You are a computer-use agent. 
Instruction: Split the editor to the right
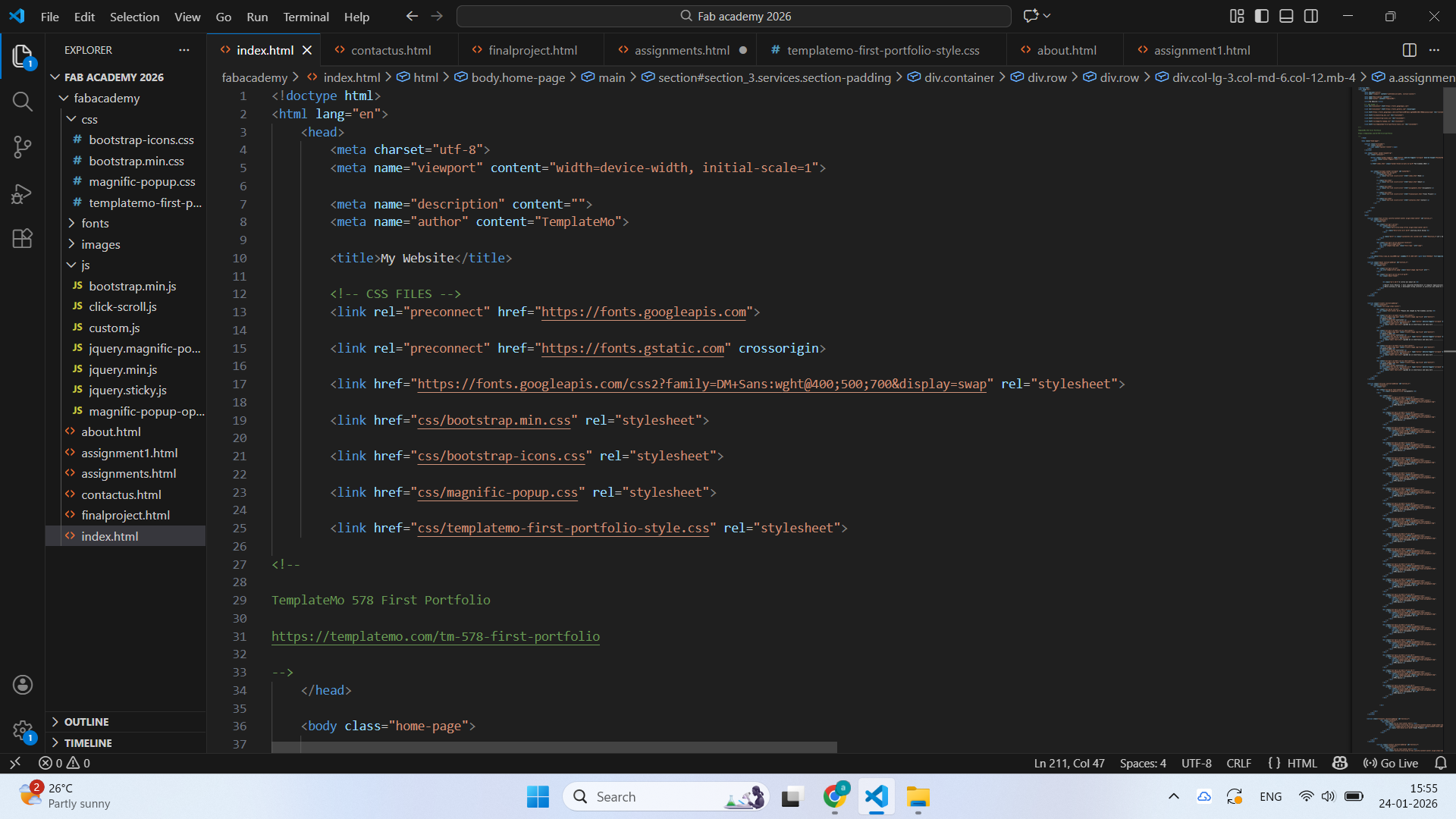pyautogui.click(x=1409, y=50)
